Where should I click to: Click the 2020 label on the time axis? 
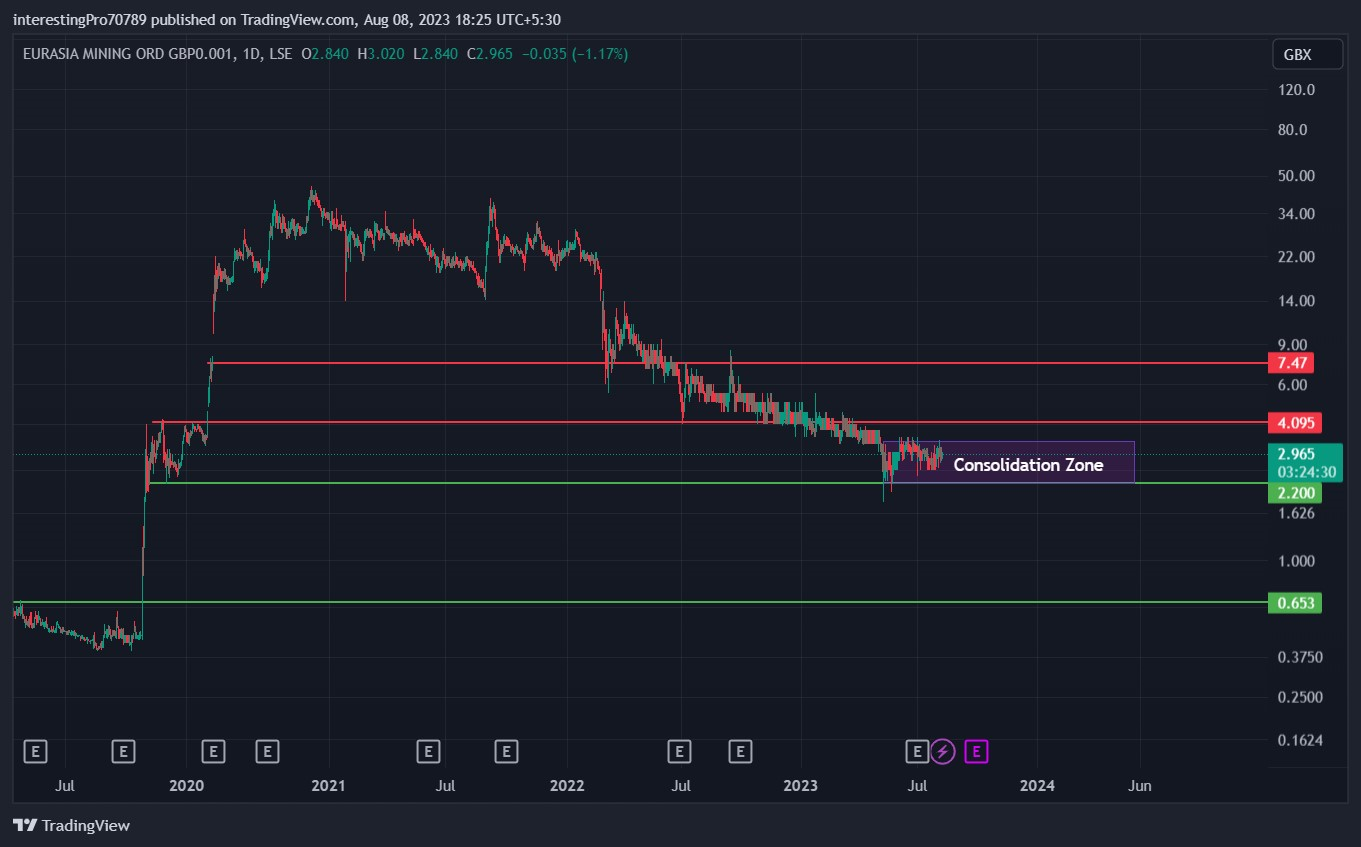point(187,786)
